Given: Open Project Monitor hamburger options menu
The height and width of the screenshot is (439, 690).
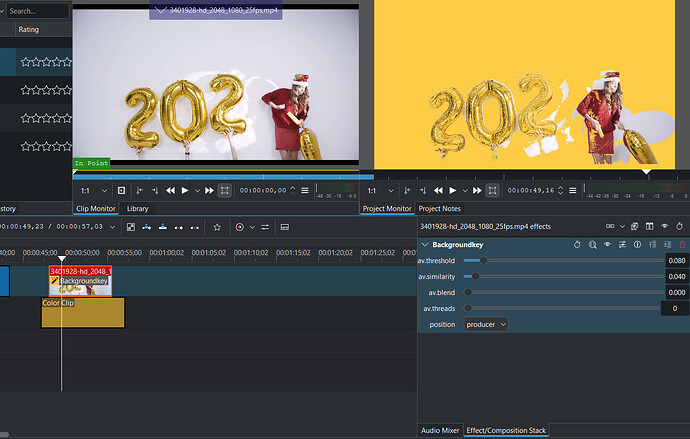Looking at the screenshot, I should (573, 190).
